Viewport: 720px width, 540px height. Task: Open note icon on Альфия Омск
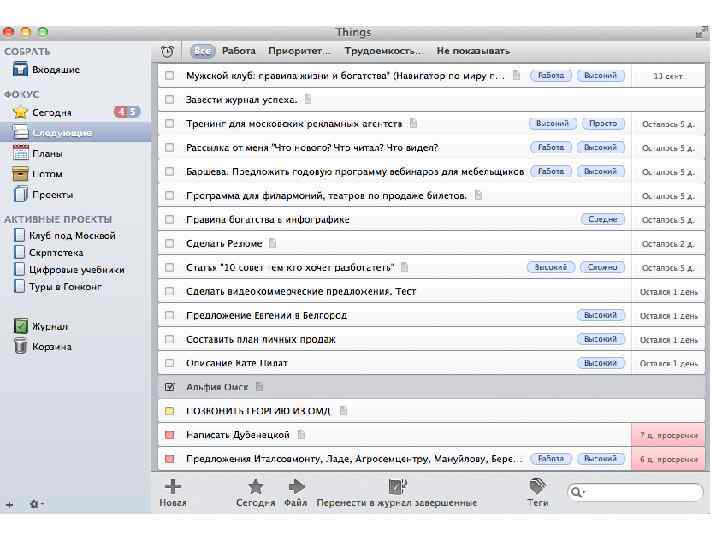click(259, 387)
